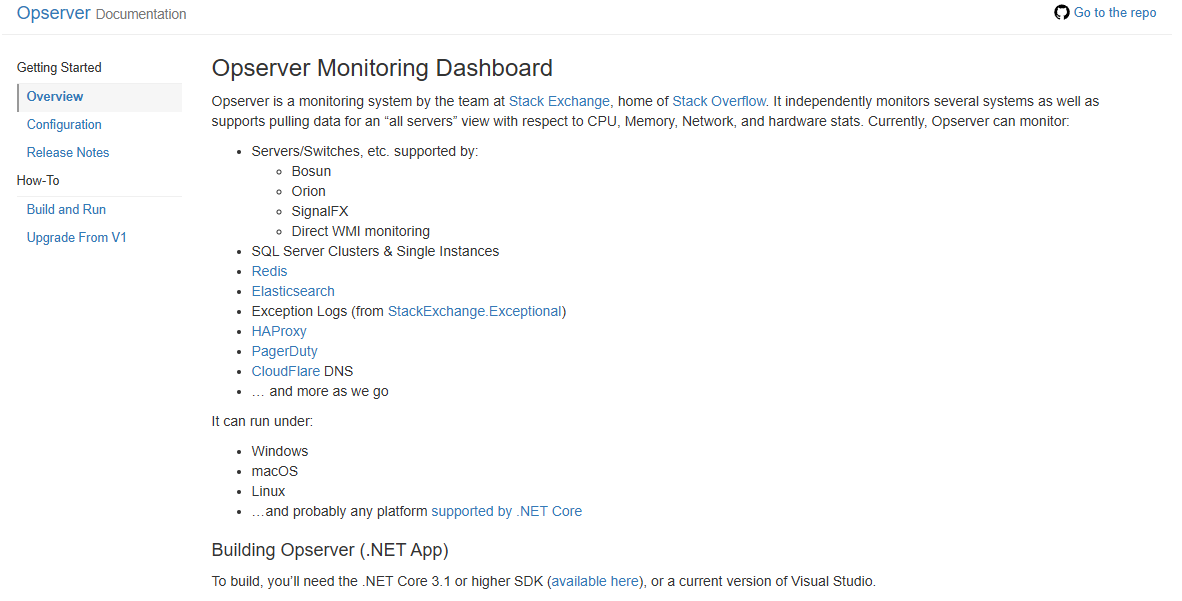Image resolution: width=1182 pixels, height=601 pixels.
Task: Go to Release Notes in sidebar
Action: click(x=68, y=153)
